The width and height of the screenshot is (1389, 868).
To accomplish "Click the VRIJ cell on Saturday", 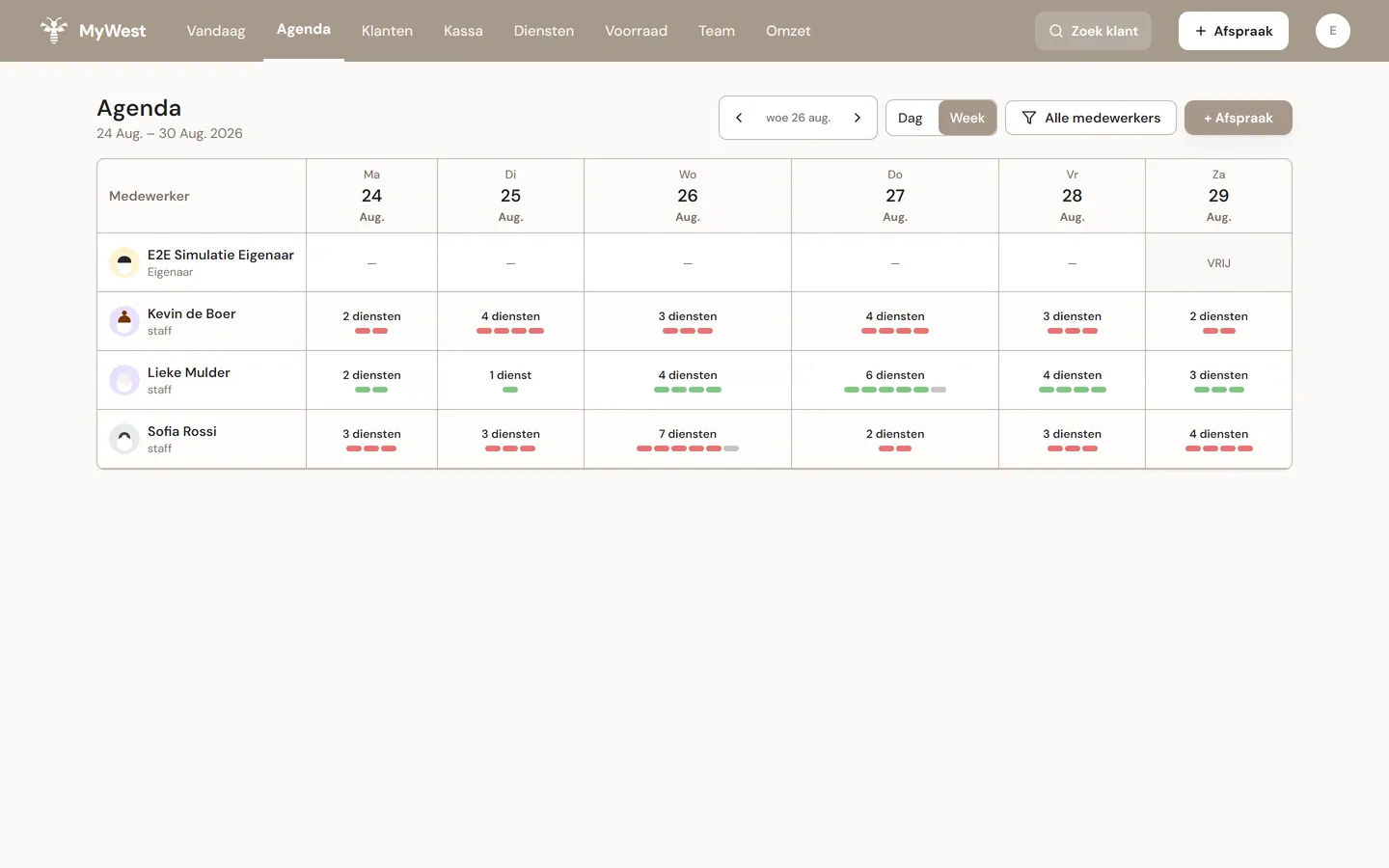I will [1218, 262].
